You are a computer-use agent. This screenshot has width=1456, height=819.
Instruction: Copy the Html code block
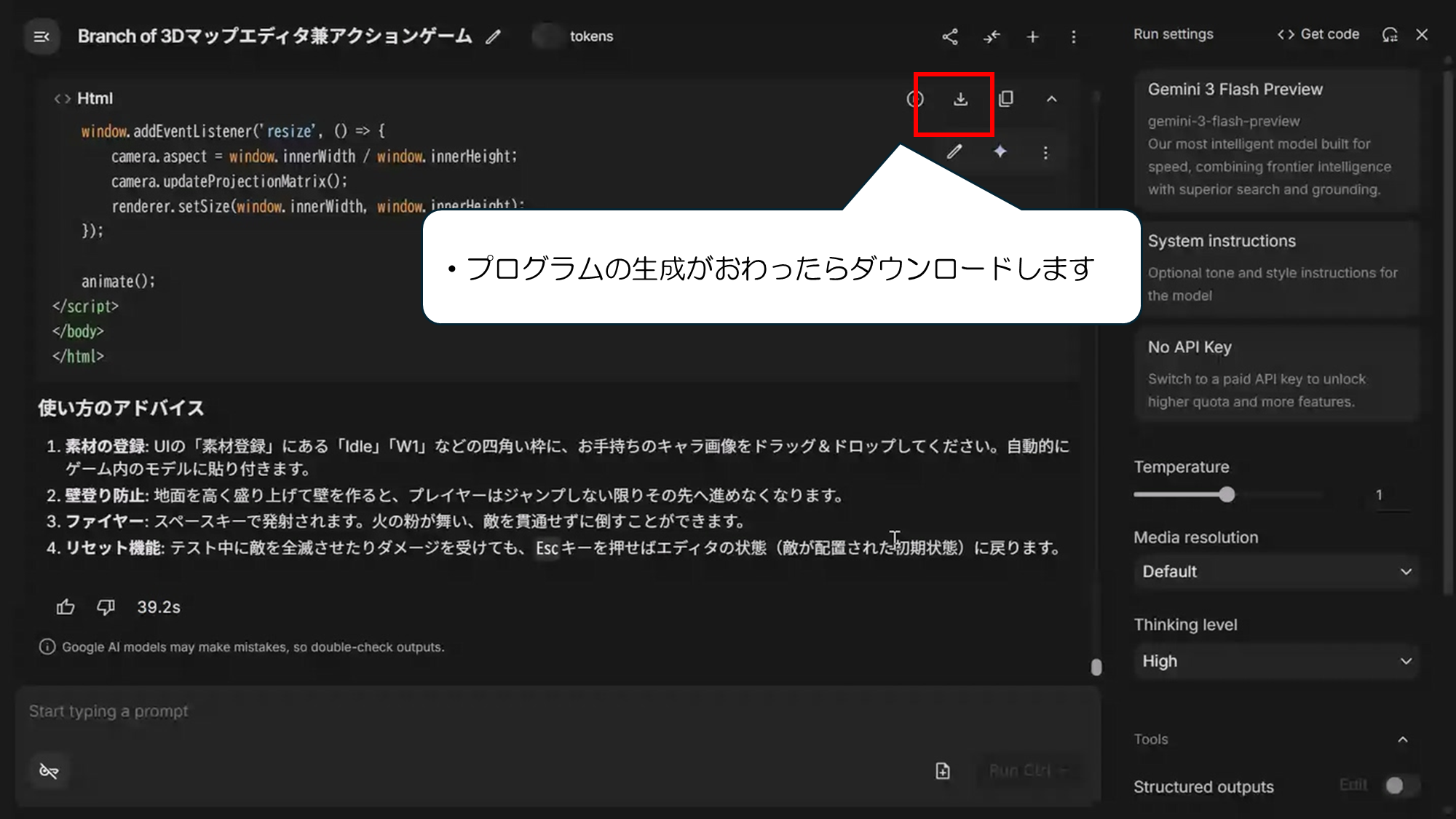[x=1006, y=99]
